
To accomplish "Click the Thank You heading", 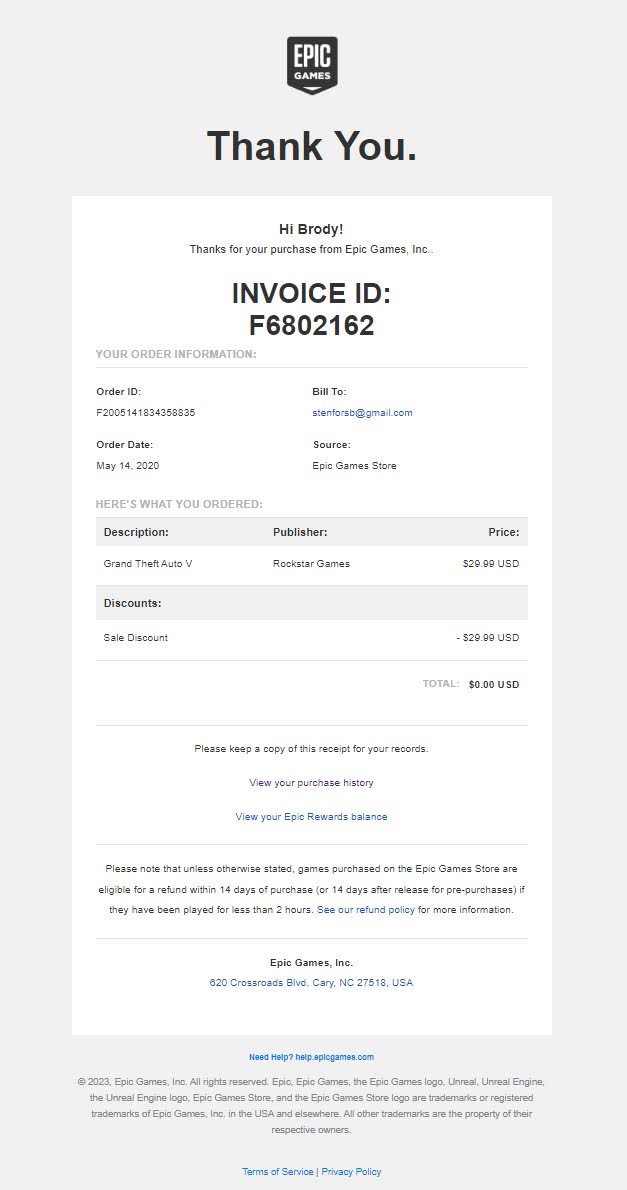I will click(x=312, y=146).
